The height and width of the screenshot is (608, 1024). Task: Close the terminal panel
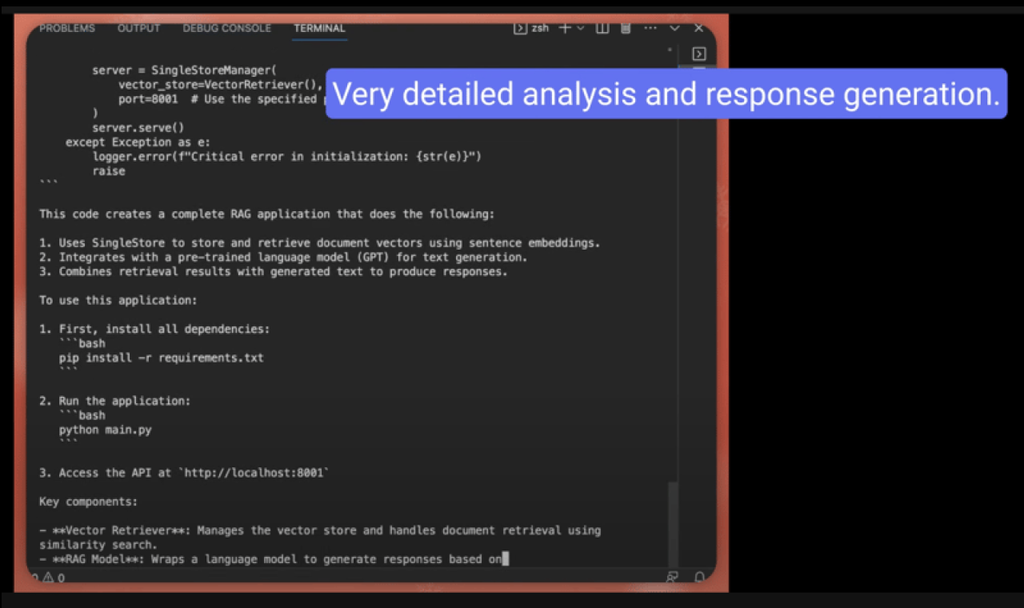click(699, 28)
